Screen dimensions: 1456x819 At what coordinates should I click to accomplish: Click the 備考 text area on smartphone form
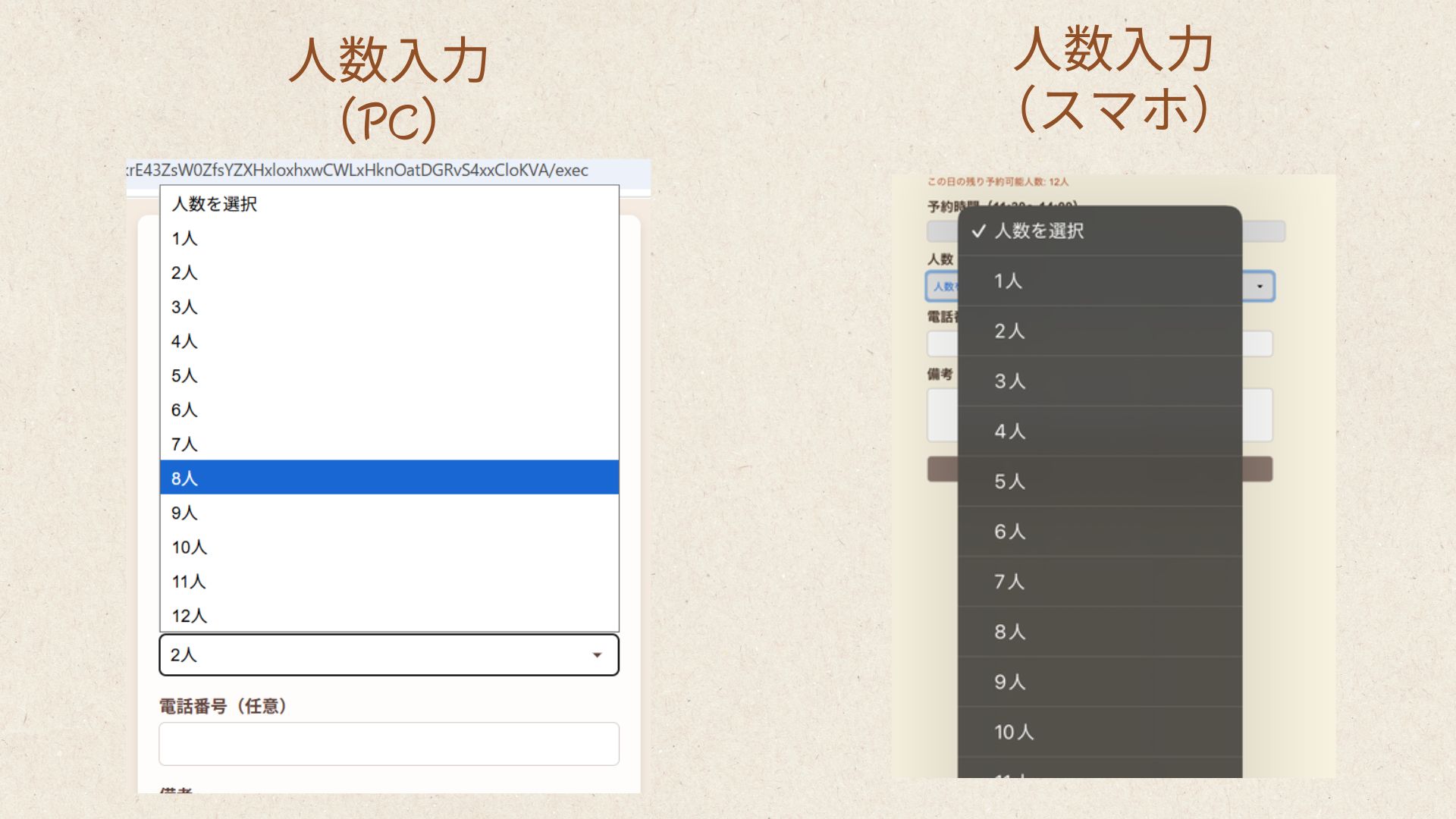coord(1257,415)
